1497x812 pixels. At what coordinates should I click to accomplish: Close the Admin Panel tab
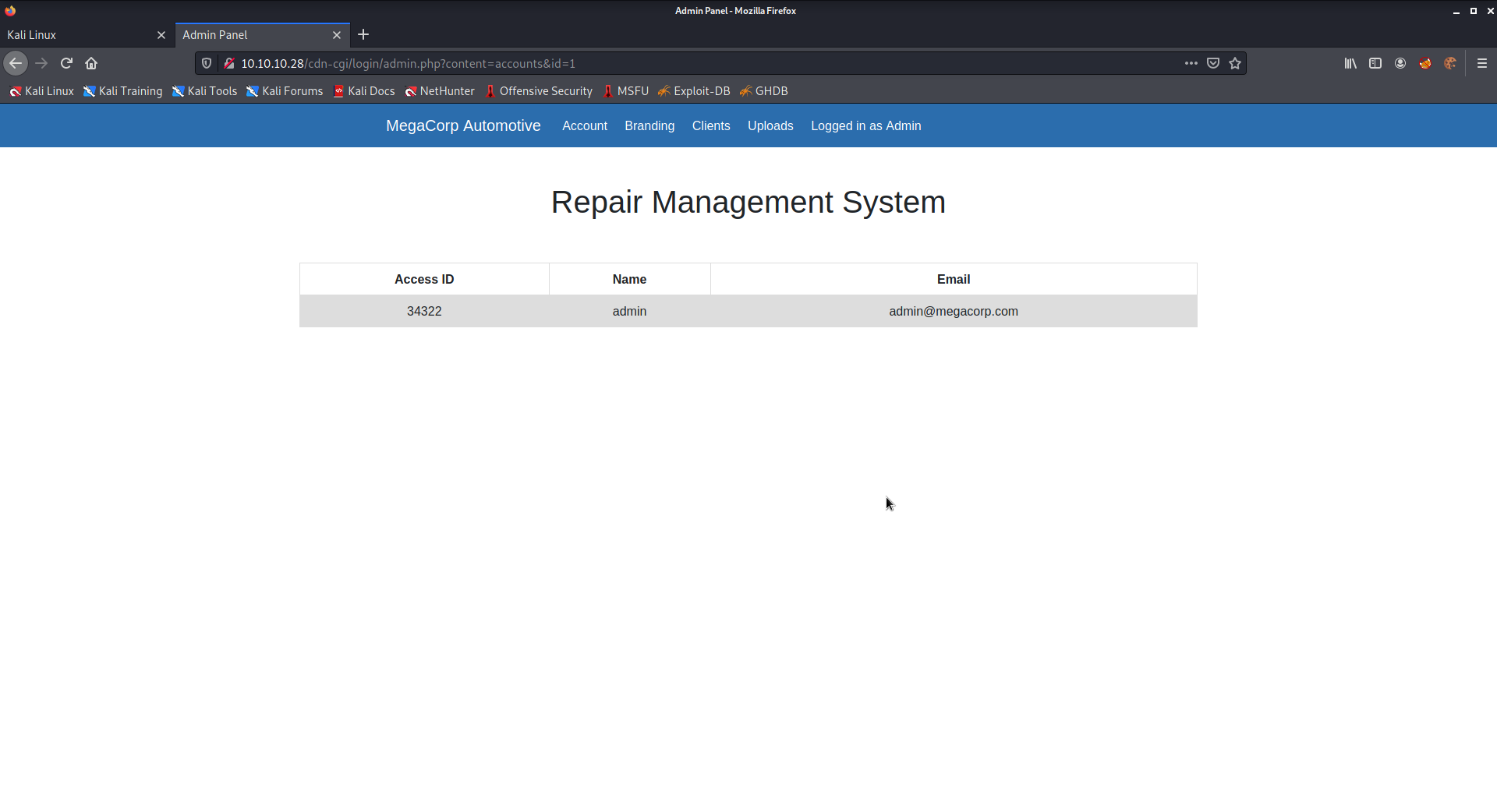pyautogui.click(x=337, y=35)
